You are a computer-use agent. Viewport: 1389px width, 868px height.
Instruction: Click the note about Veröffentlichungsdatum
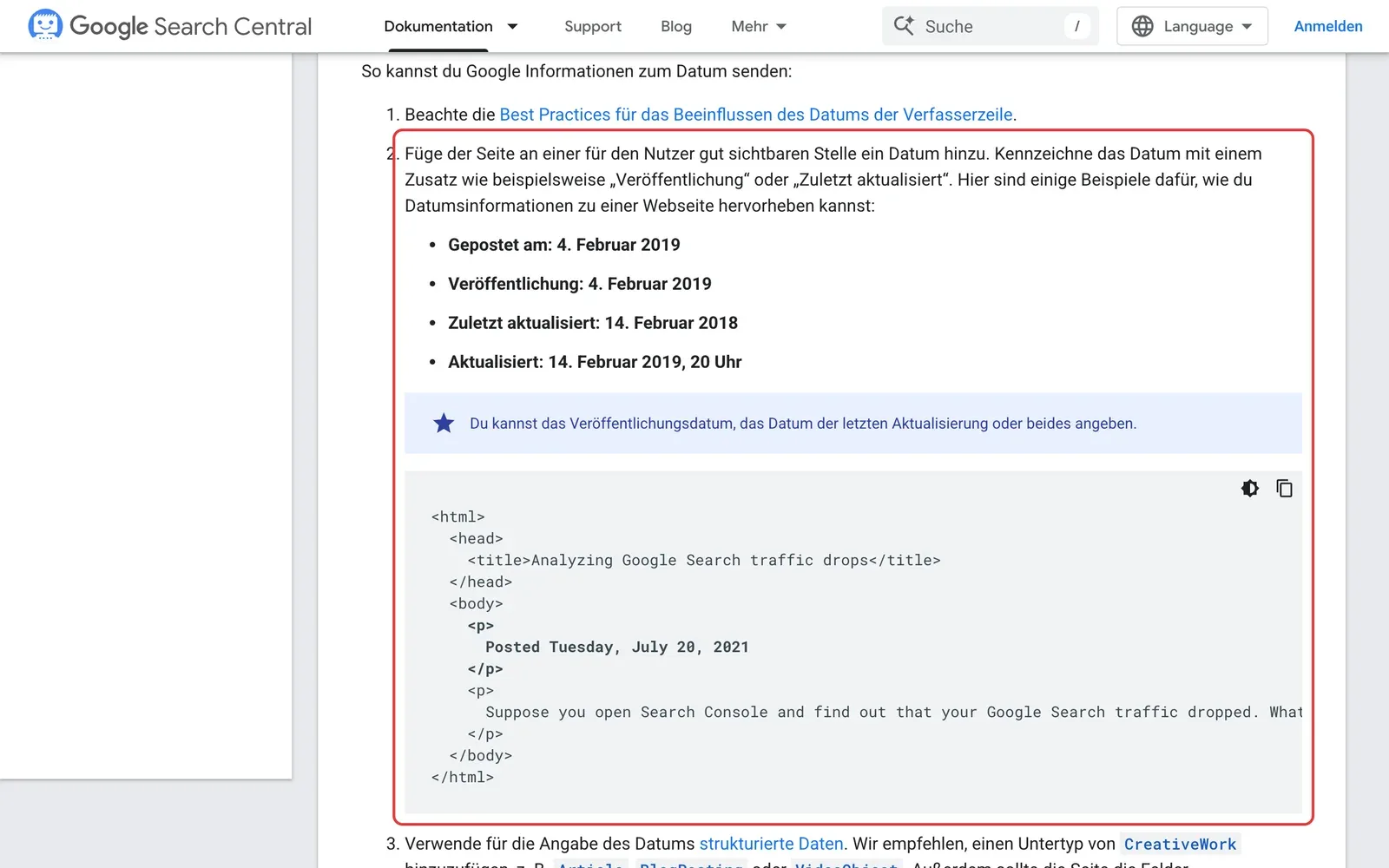pos(803,424)
